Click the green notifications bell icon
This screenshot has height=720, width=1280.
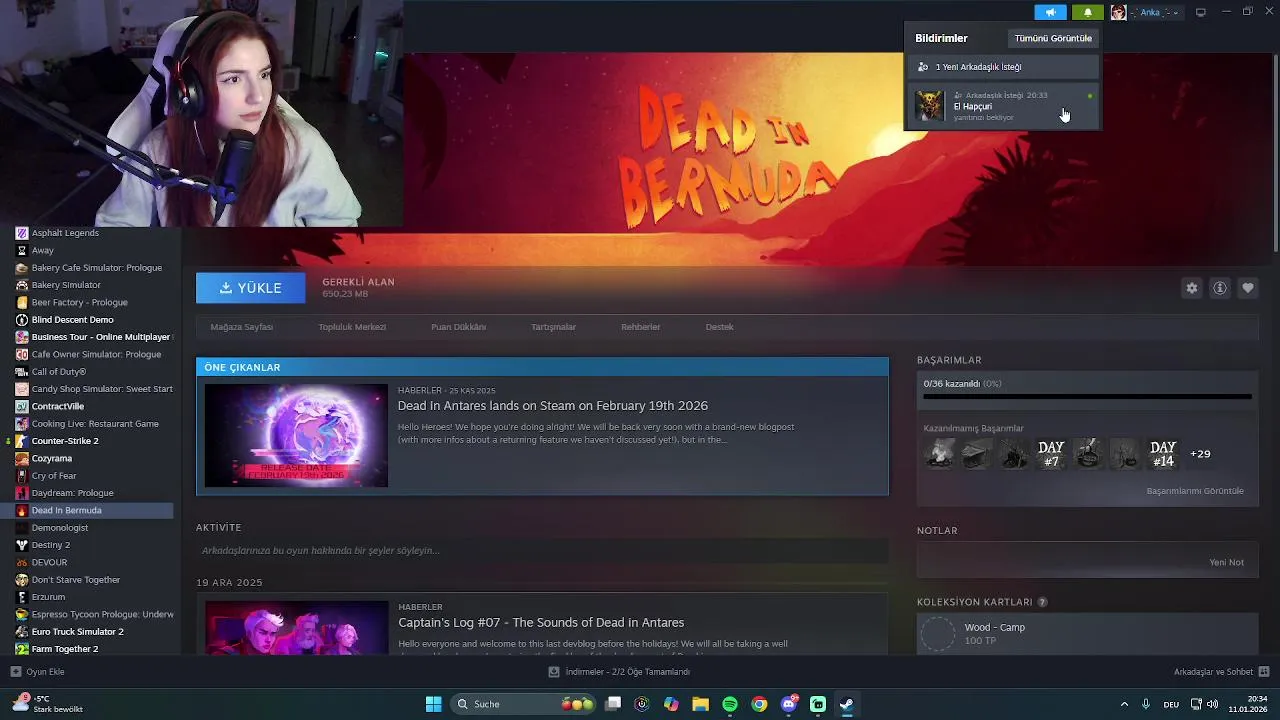(1088, 12)
